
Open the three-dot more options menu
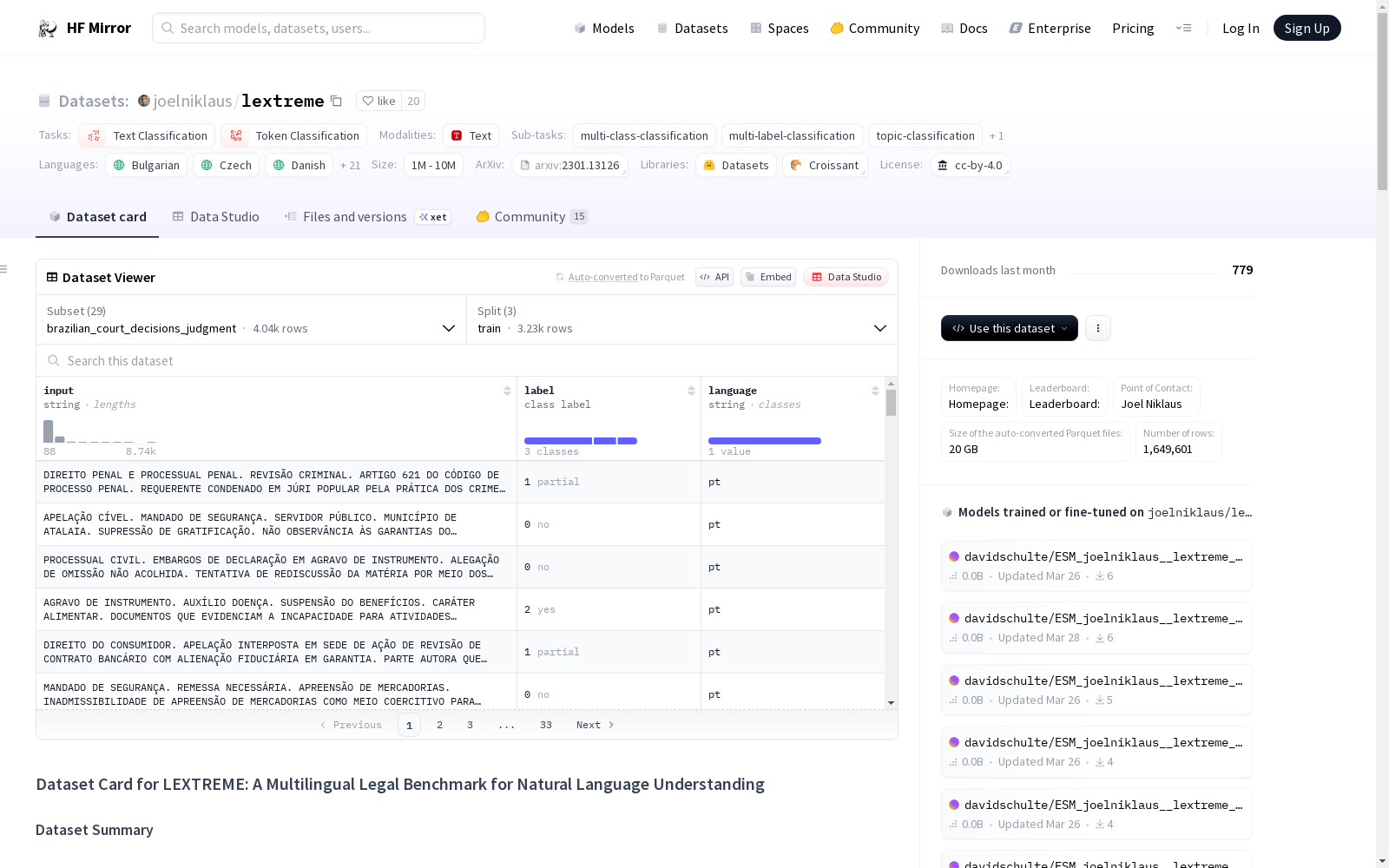click(1097, 328)
